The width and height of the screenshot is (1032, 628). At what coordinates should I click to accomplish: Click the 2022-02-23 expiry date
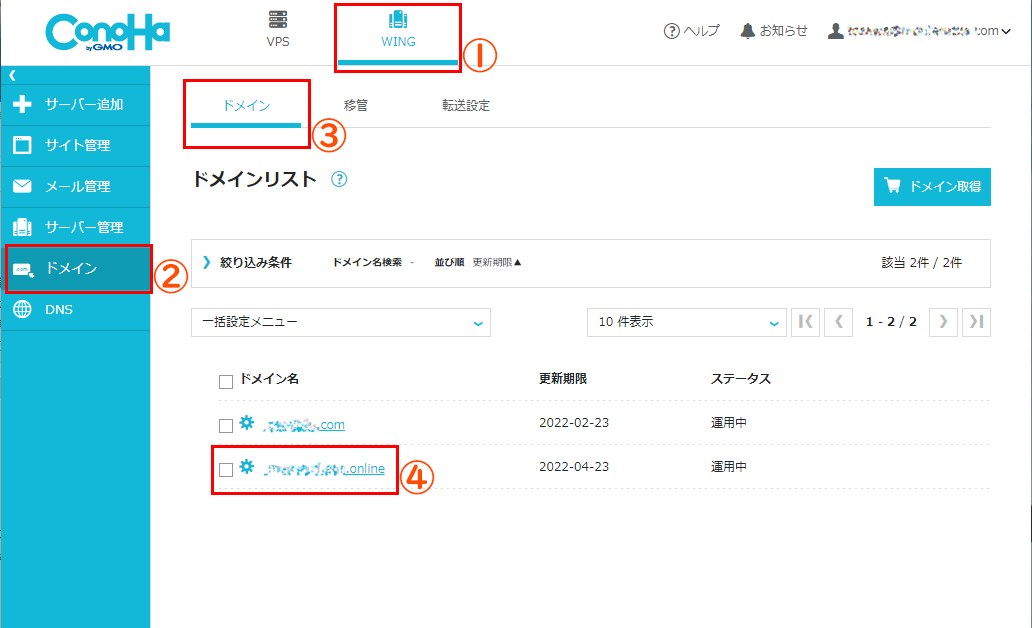click(574, 423)
